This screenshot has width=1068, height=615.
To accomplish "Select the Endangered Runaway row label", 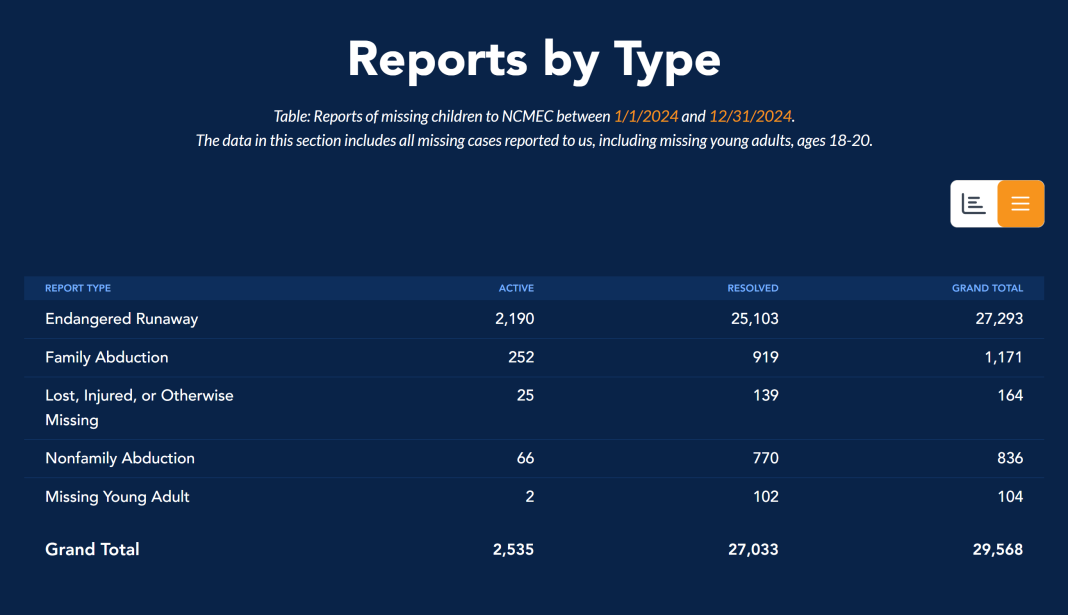I will point(122,319).
